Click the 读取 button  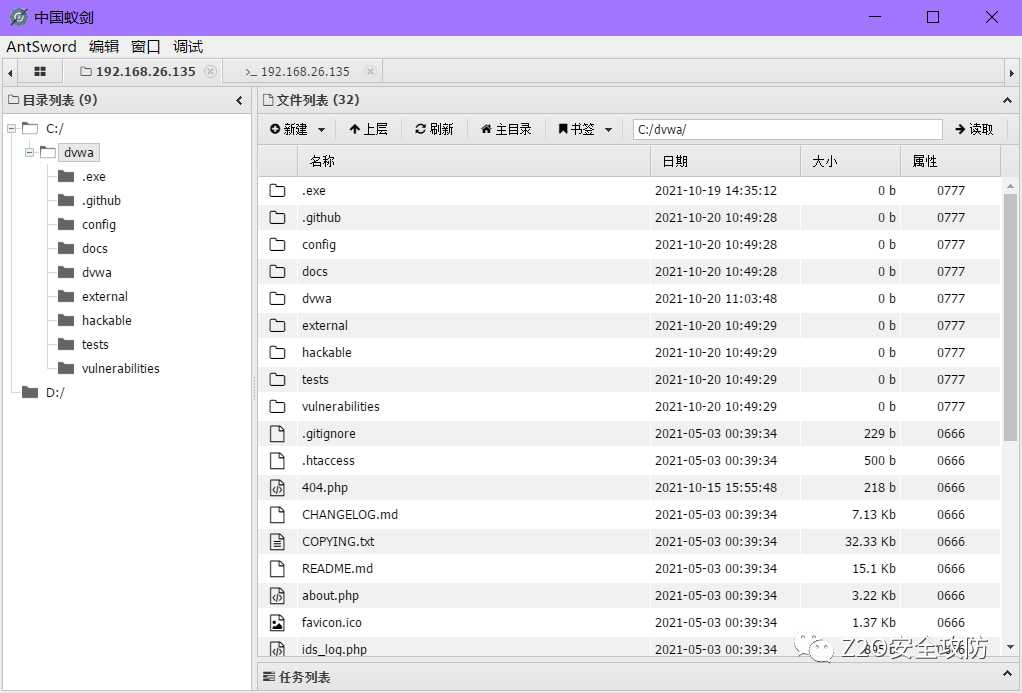974,129
